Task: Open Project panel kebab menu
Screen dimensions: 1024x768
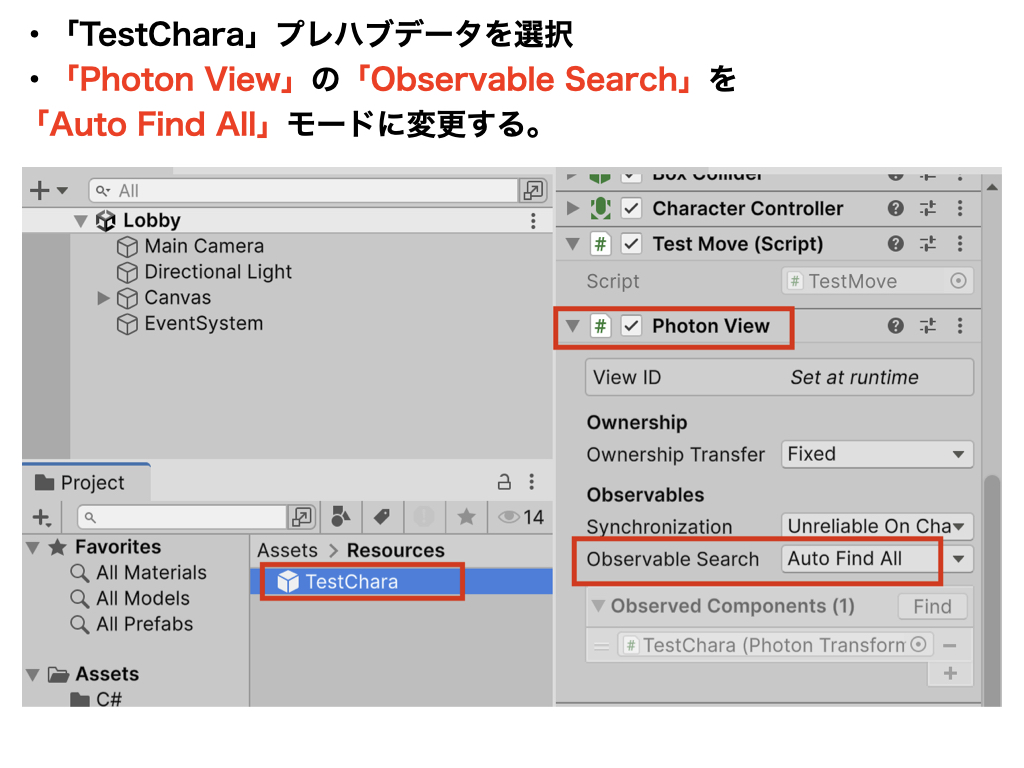Action: coord(532,482)
